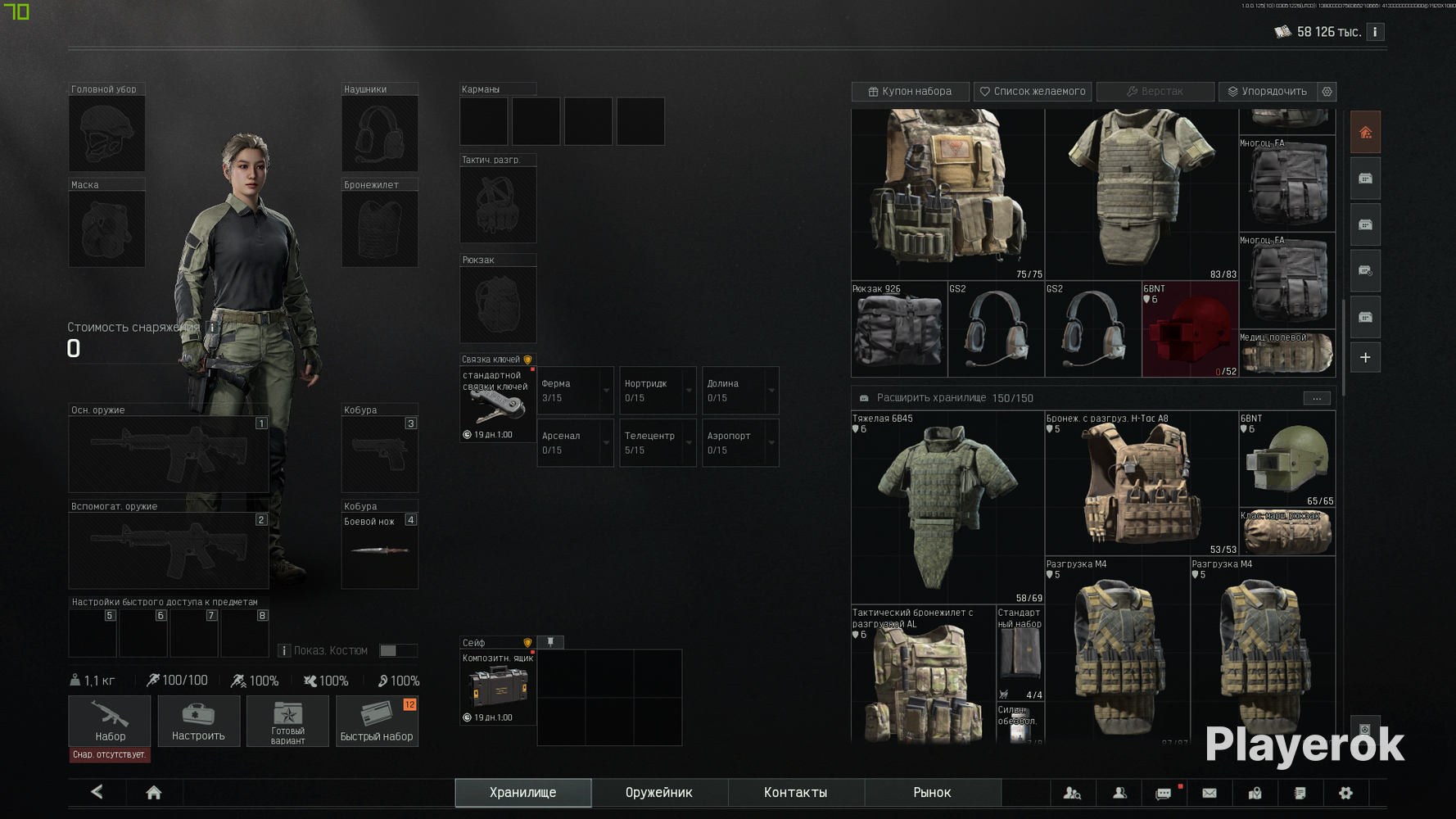Click the Купон набора button
The image size is (1456, 819).
911,92
